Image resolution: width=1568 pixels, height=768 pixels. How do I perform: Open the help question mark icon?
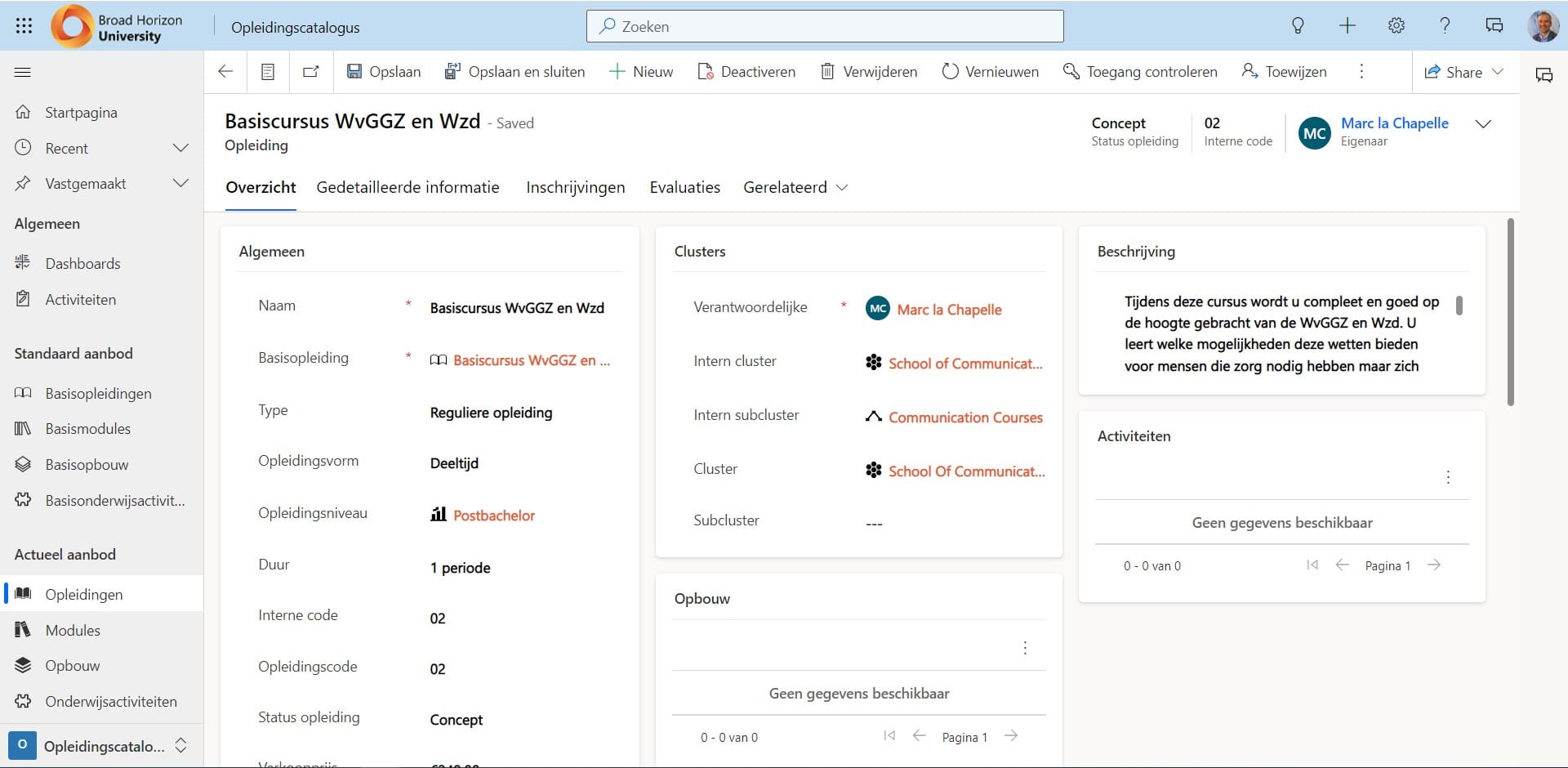(x=1445, y=26)
